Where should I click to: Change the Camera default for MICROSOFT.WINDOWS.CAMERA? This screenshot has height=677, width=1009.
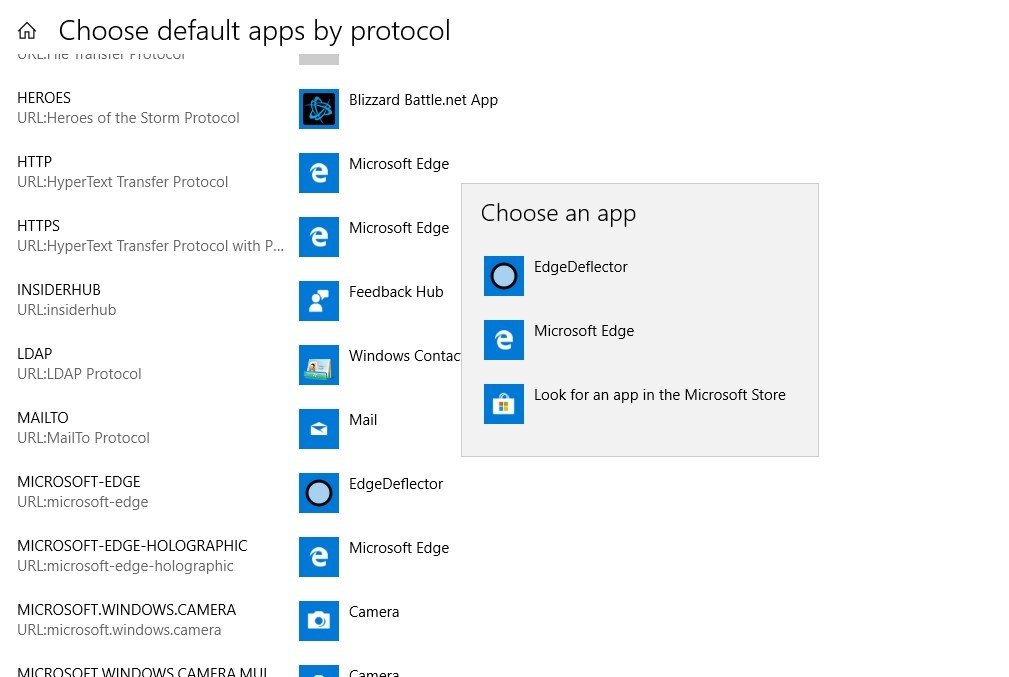click(374, 612)
